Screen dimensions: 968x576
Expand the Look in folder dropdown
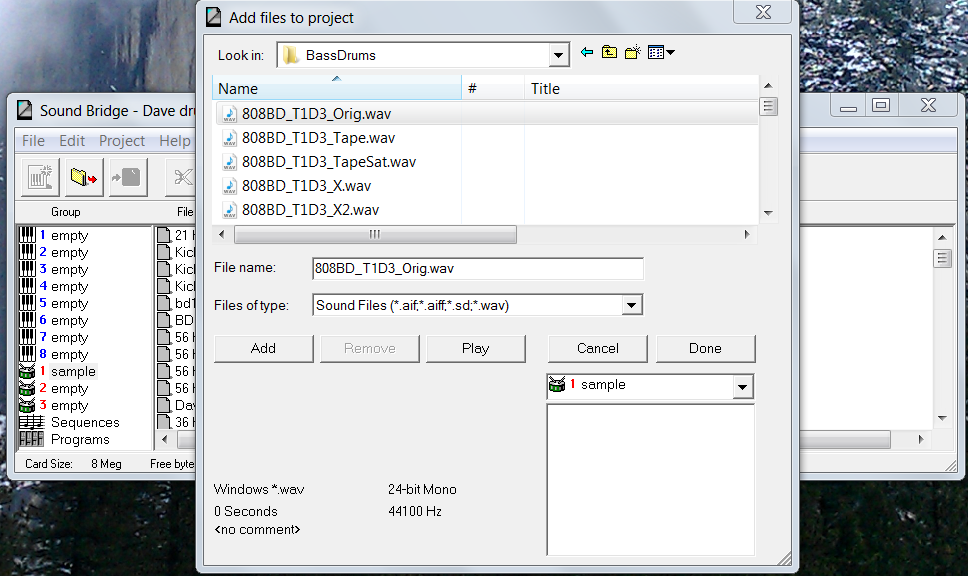coord(559,55)
